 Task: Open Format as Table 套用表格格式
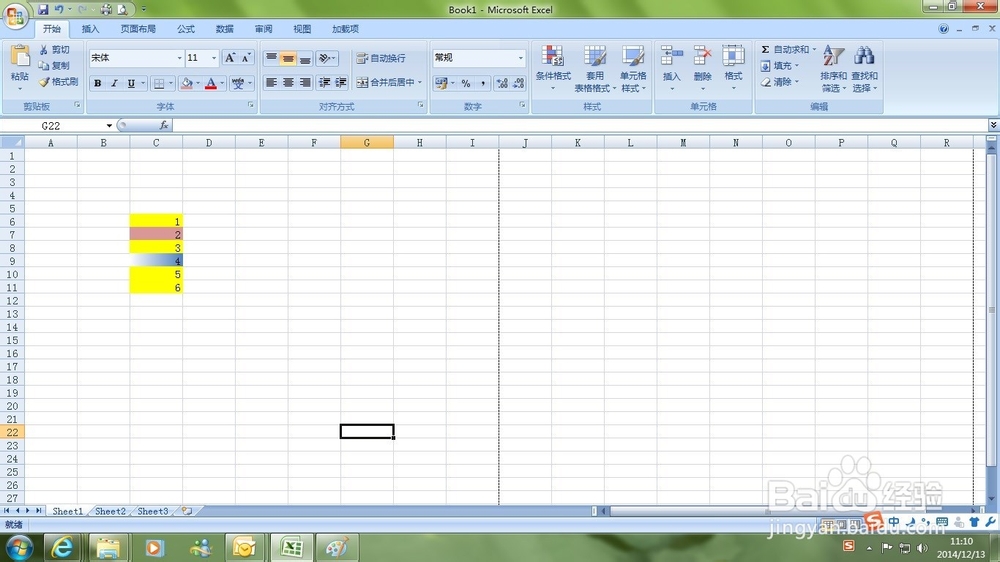(595, 68)
